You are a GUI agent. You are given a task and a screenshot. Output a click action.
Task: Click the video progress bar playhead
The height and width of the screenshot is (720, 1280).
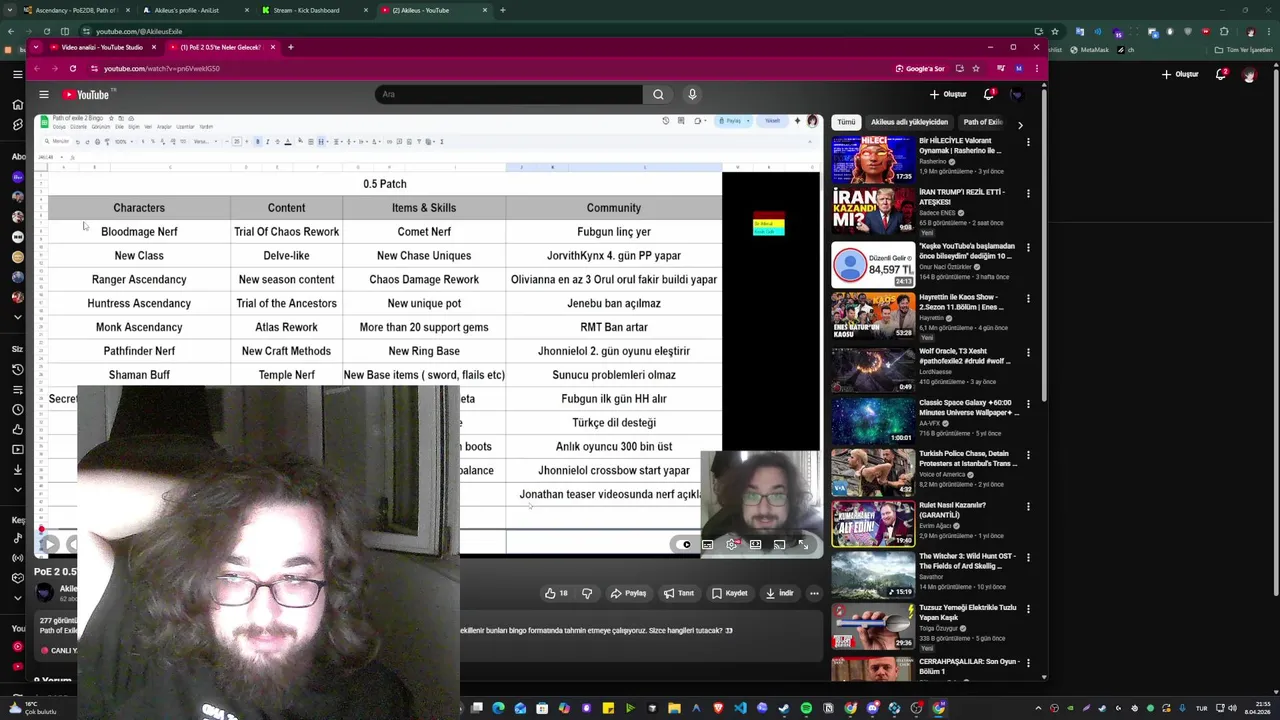click(x=41, y=529)
